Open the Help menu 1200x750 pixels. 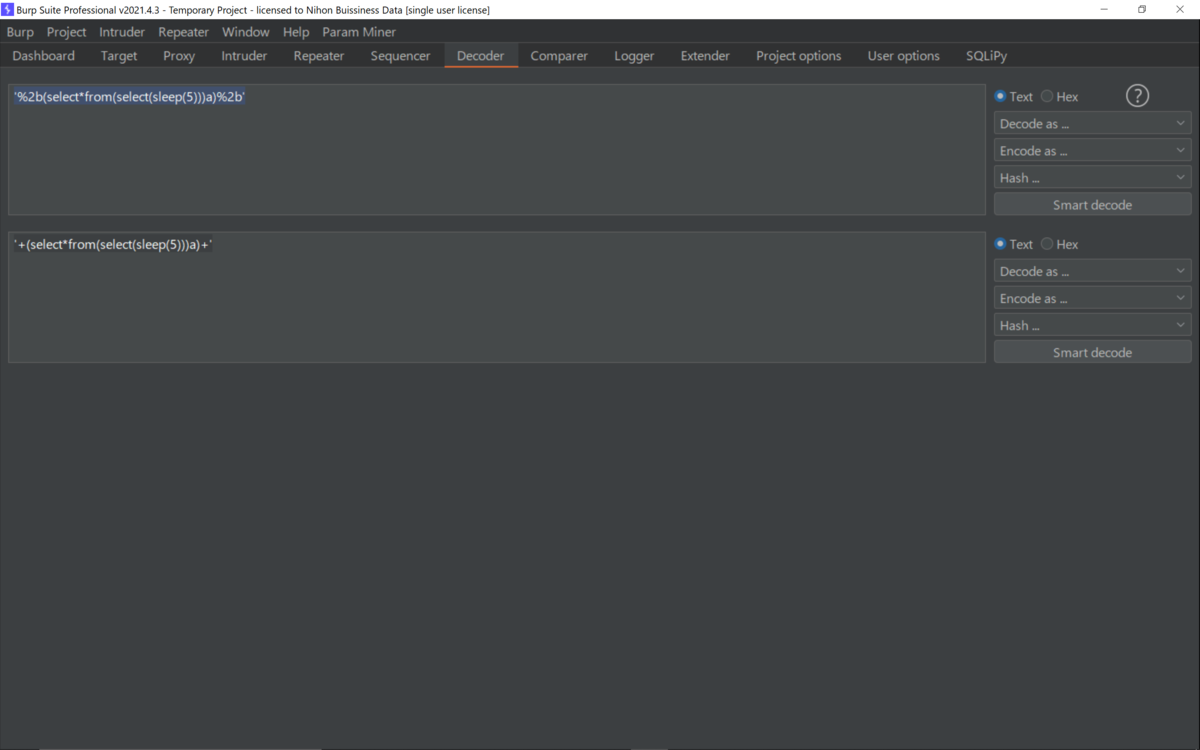click(x=296, y=32)
